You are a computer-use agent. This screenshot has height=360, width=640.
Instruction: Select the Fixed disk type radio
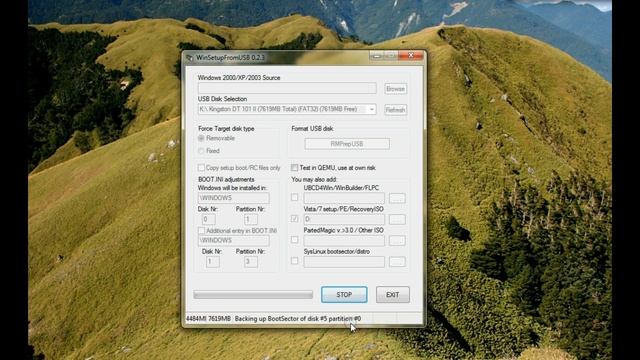[201, 151]
